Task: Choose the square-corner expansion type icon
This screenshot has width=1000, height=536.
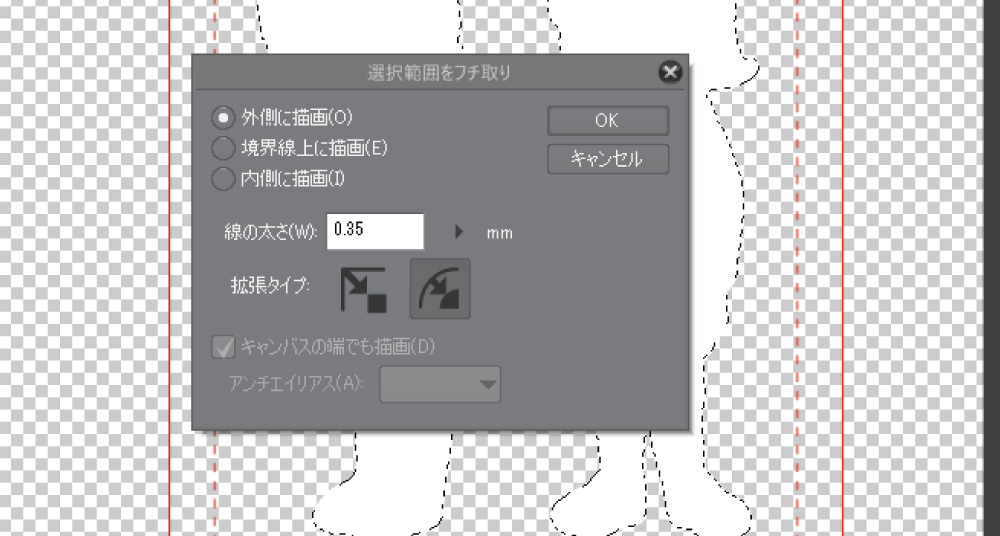Action: [x=364, y=289]
